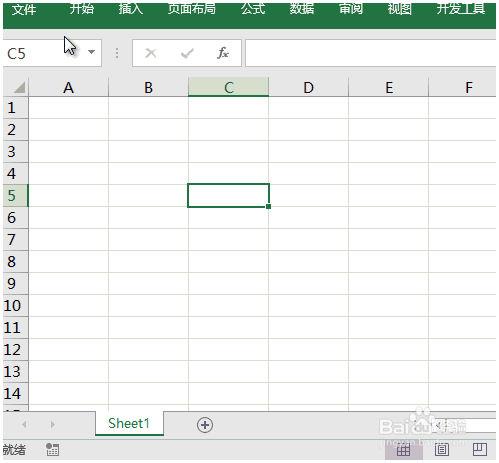Switch to Page Break Preview icon

[480, 450]
